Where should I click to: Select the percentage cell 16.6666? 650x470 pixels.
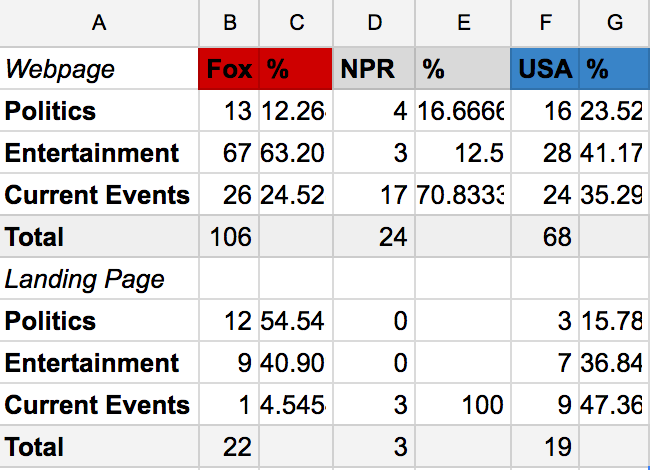(463, 111)
